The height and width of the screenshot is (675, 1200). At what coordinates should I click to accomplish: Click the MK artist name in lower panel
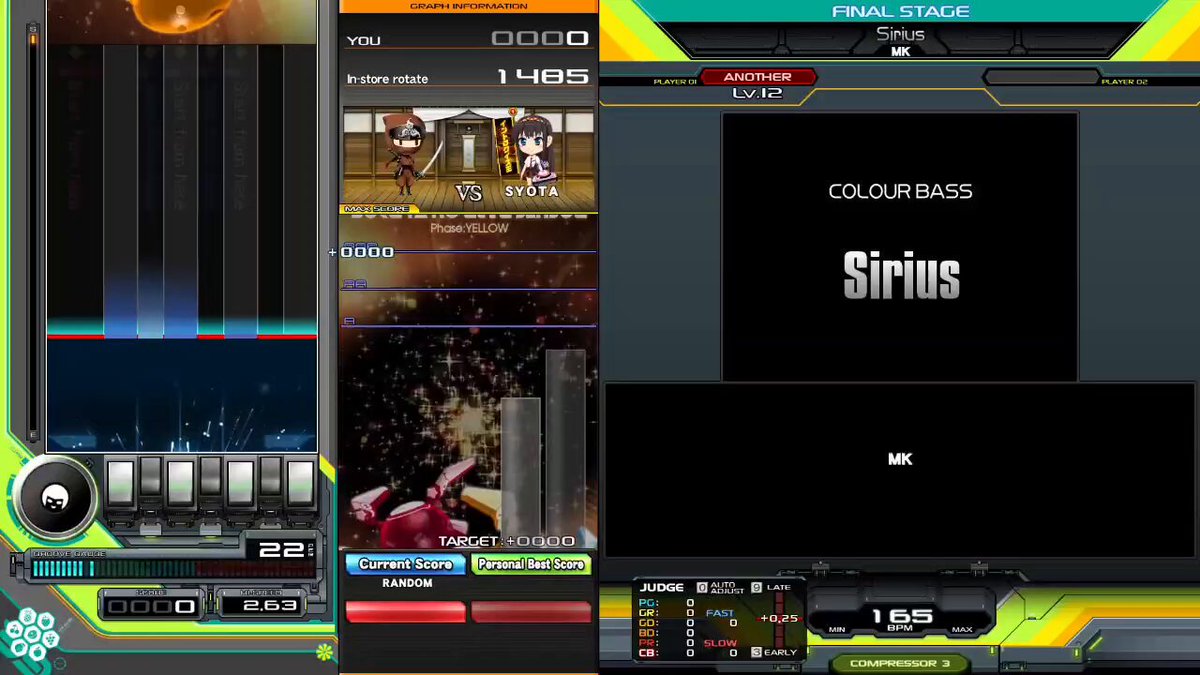coord(900,459)
